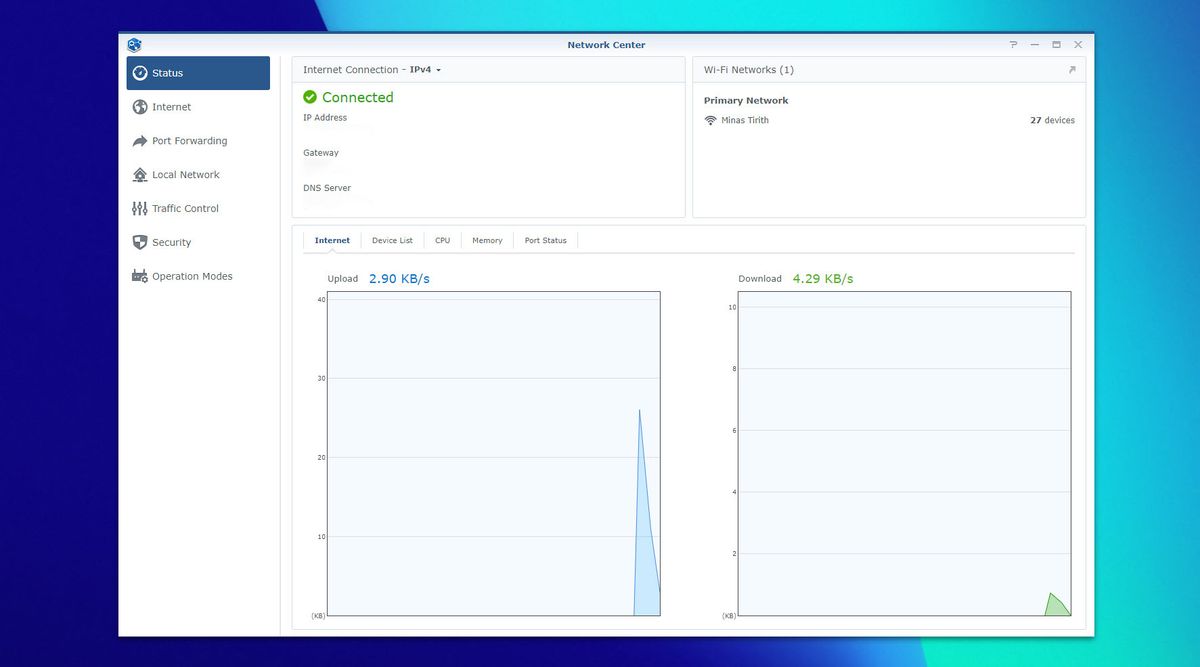The width and height of the screenshot is (1200, 667).
Task: Open the Security section
Action: [198, 242]
